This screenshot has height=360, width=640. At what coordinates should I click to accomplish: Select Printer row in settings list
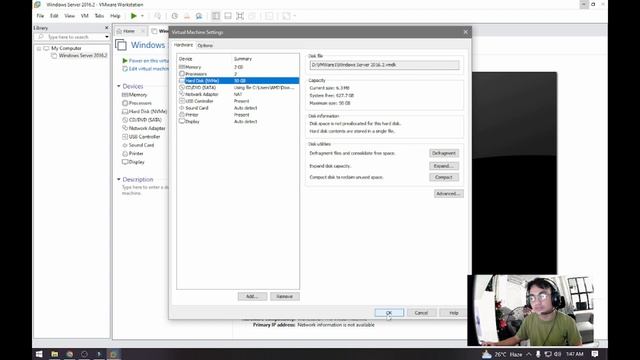click(x=238, y=115)
